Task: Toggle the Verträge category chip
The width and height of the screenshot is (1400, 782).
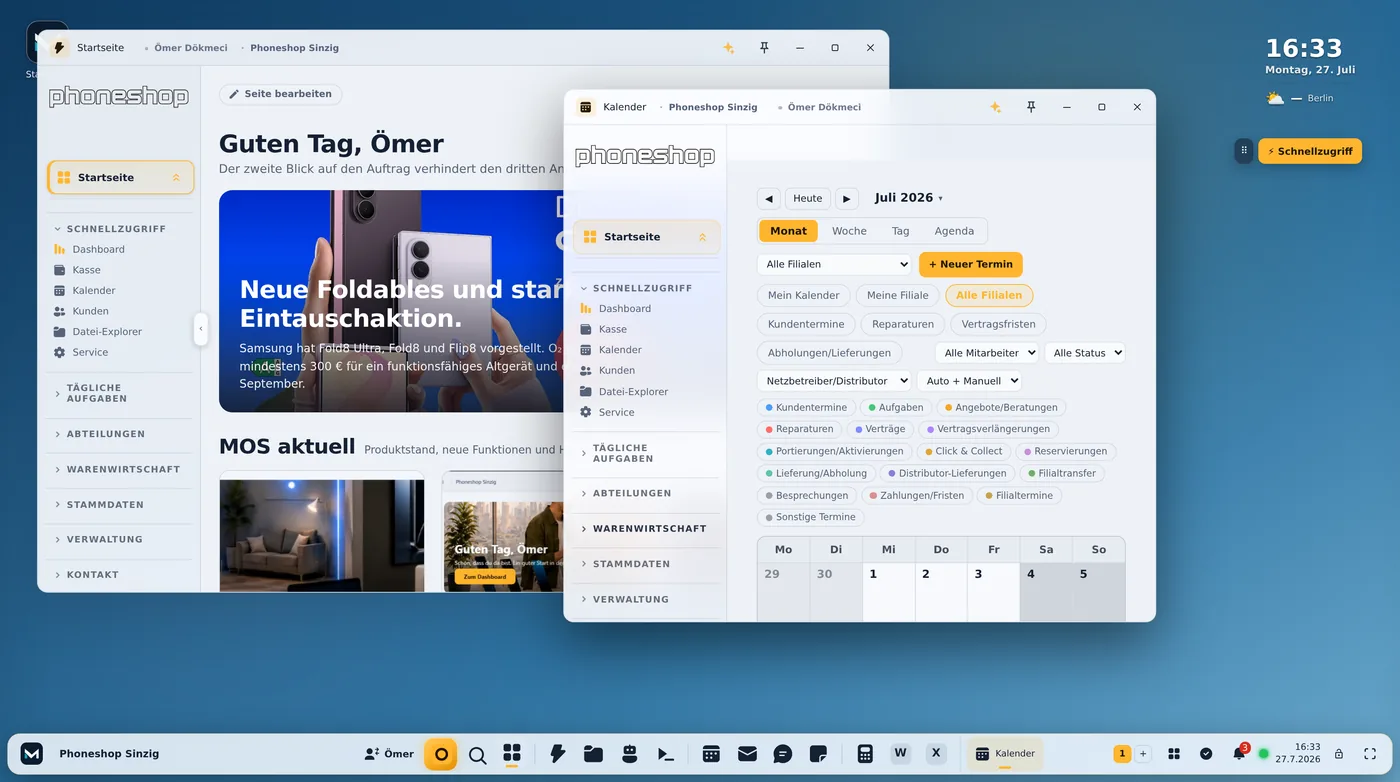Action: (x=880, y=429)
